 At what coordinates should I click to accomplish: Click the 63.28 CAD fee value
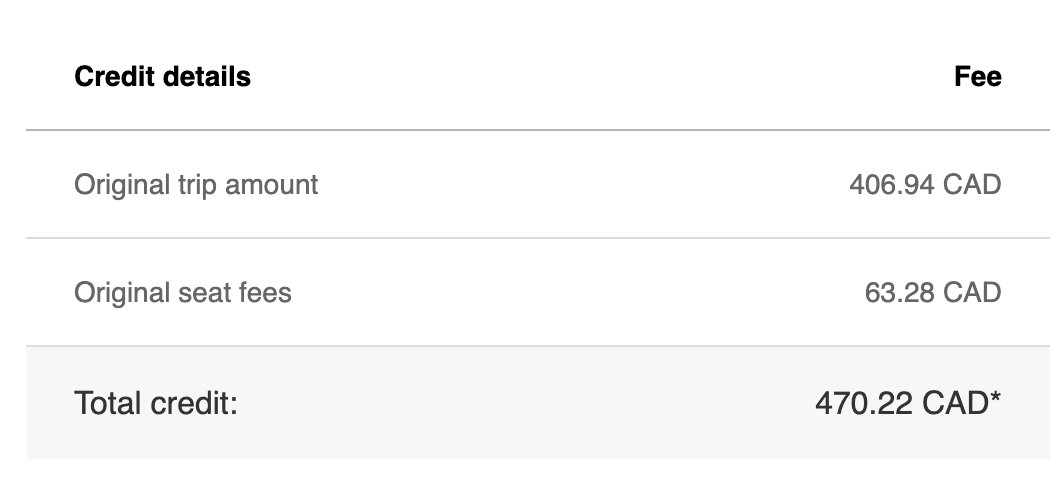click(933, 293)
